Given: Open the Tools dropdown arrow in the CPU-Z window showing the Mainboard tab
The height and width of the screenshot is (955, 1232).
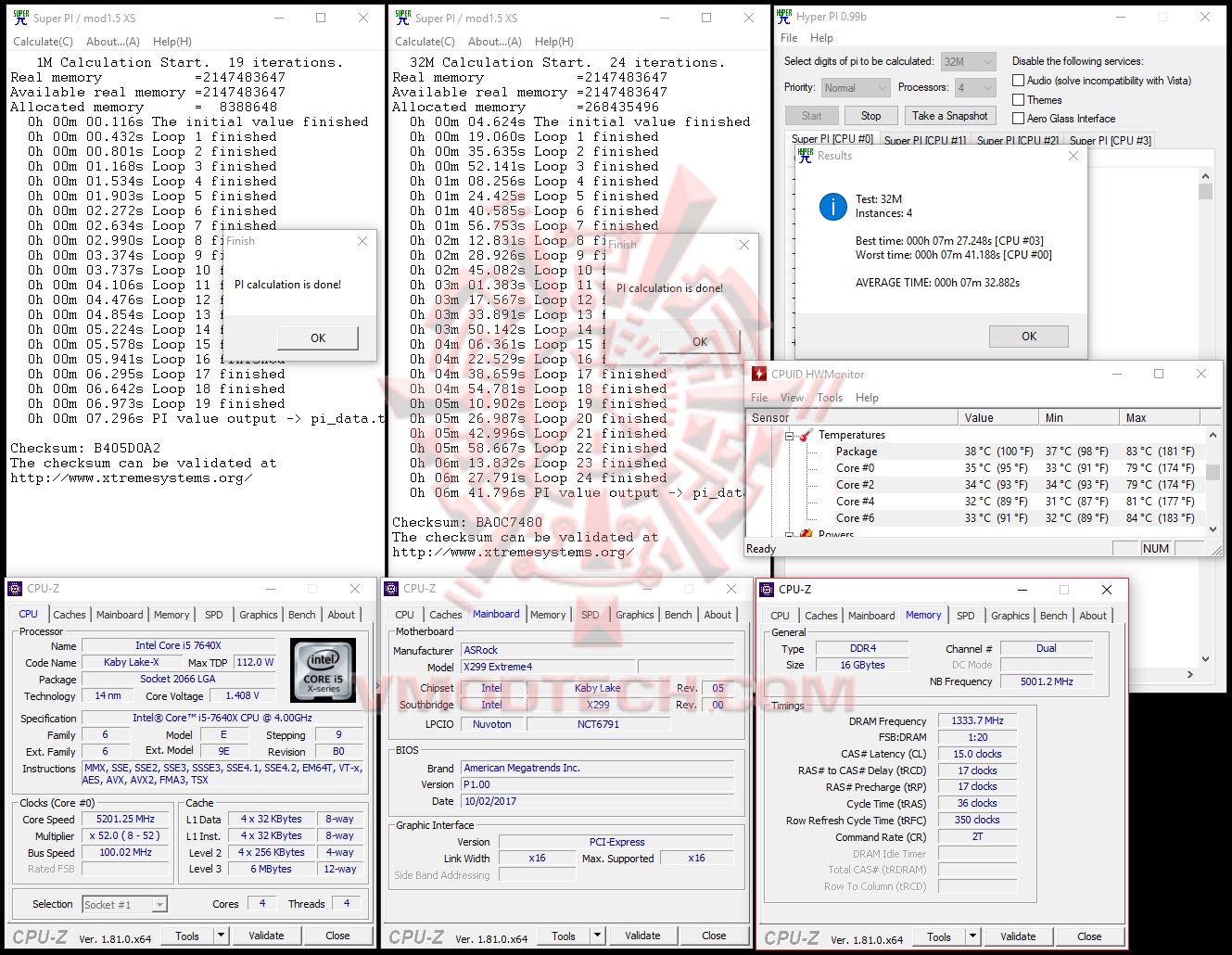Looking at the screenshot, I should tap(598, 936).
